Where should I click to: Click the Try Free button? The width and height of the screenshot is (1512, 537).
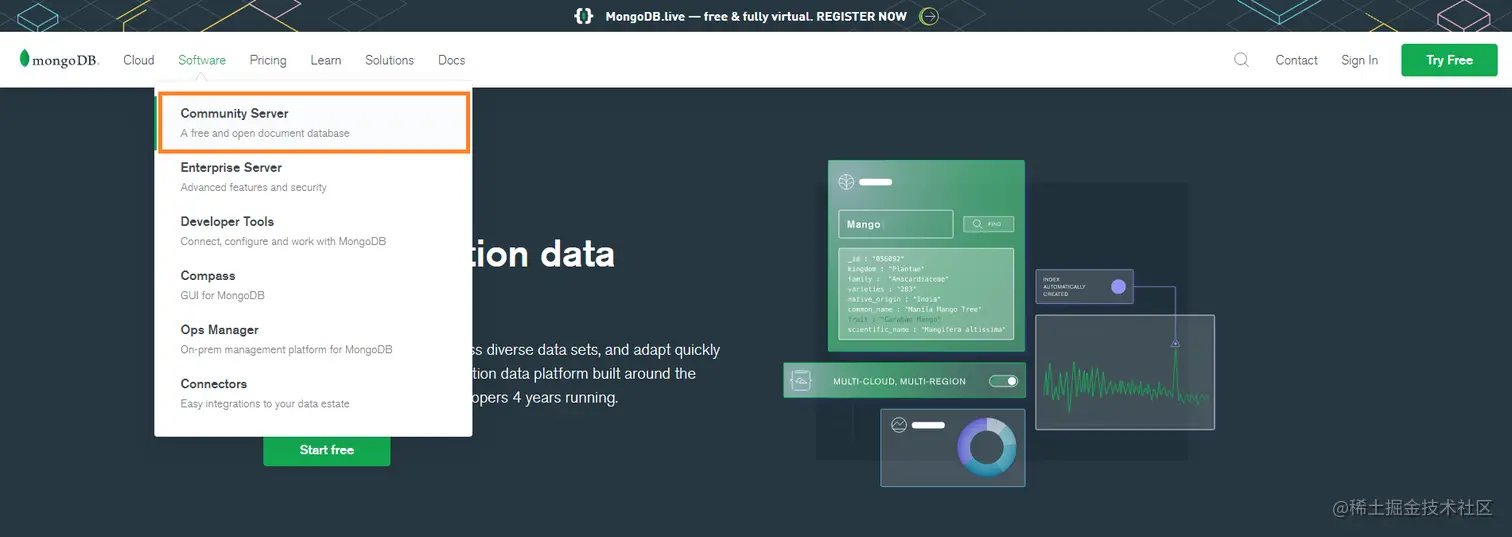pyautogui.click(x=1449, y=60)
